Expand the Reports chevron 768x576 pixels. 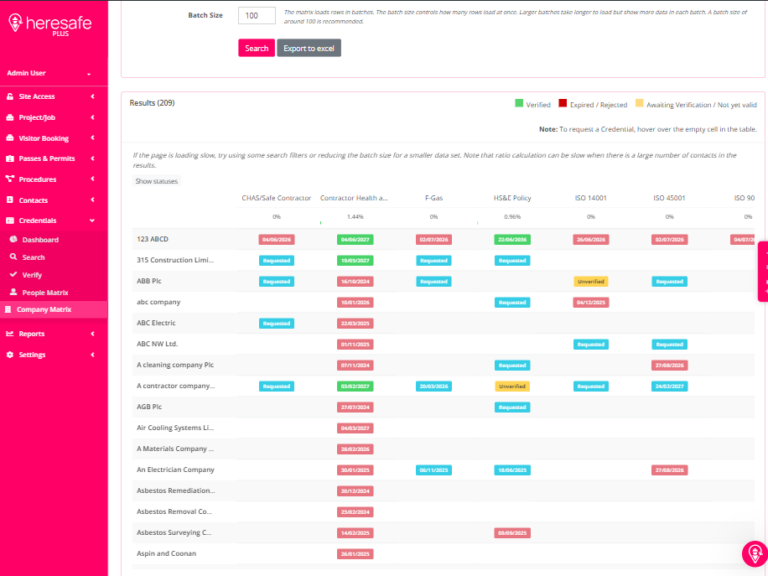click(x=93, y=334)
